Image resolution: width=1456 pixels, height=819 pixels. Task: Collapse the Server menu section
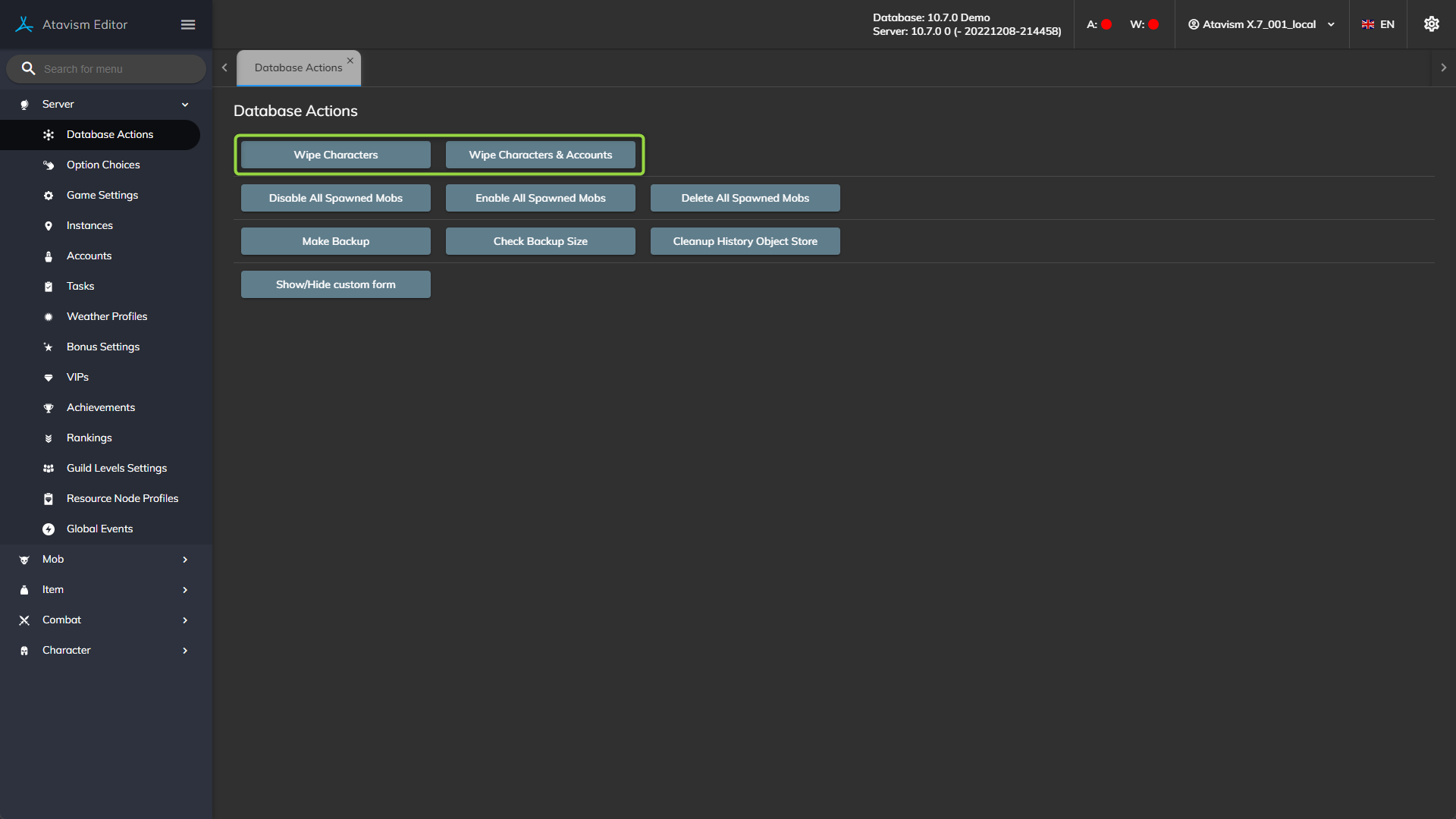184,105
